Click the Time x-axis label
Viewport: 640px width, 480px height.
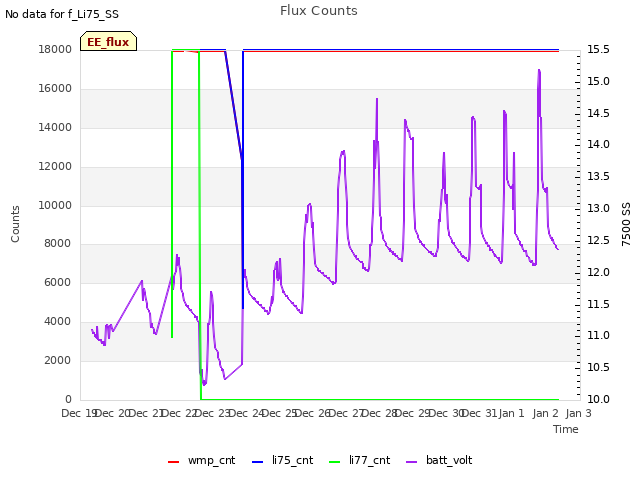(566, 429)
